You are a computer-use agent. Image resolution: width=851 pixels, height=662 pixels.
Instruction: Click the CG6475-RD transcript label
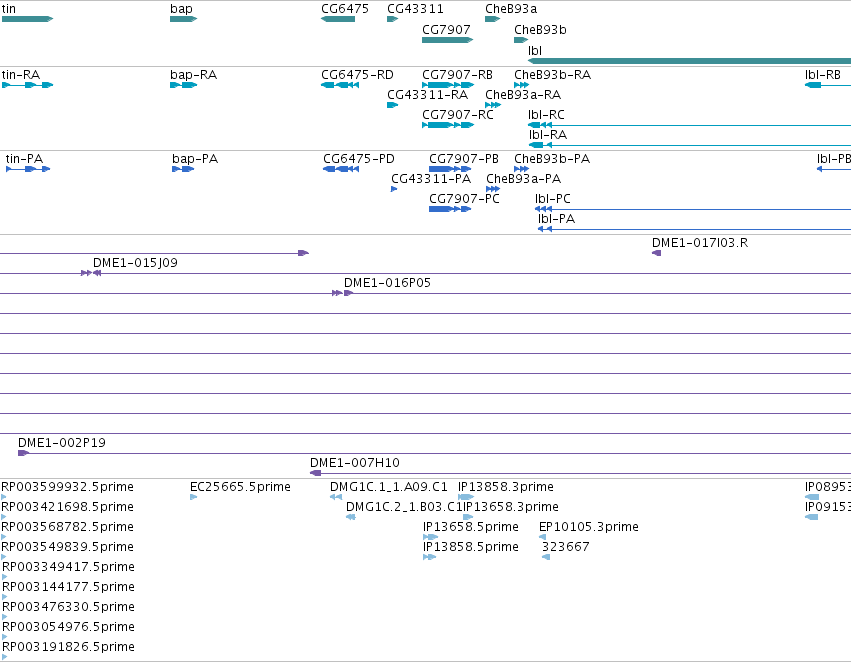coord(357,75)
